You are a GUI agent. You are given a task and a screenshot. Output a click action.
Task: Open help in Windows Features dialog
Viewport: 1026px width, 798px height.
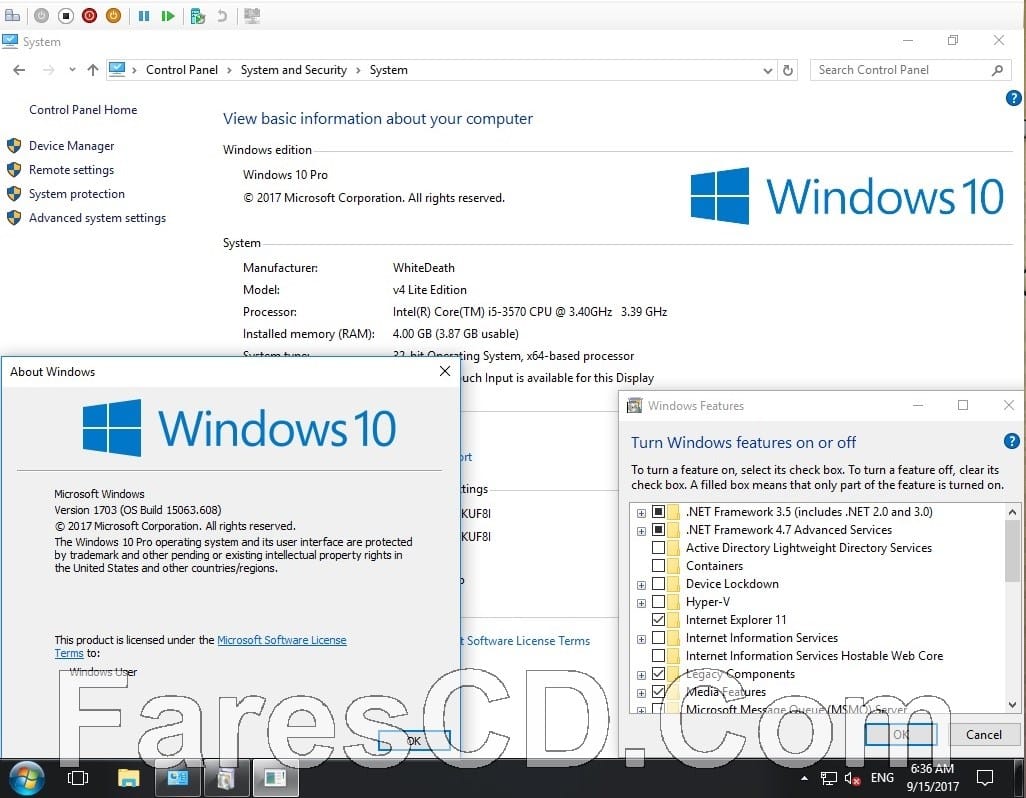pyautogui.click(x=1011, y=442)
